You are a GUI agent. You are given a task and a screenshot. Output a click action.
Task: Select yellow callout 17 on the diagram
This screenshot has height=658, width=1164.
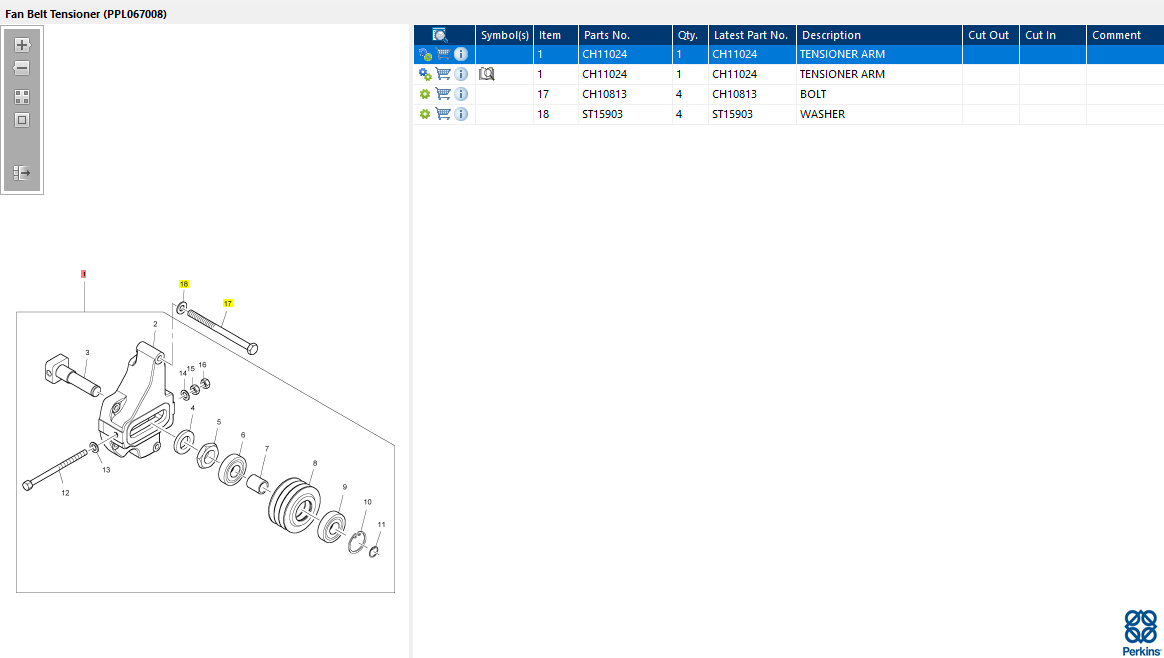click(228, 303)
